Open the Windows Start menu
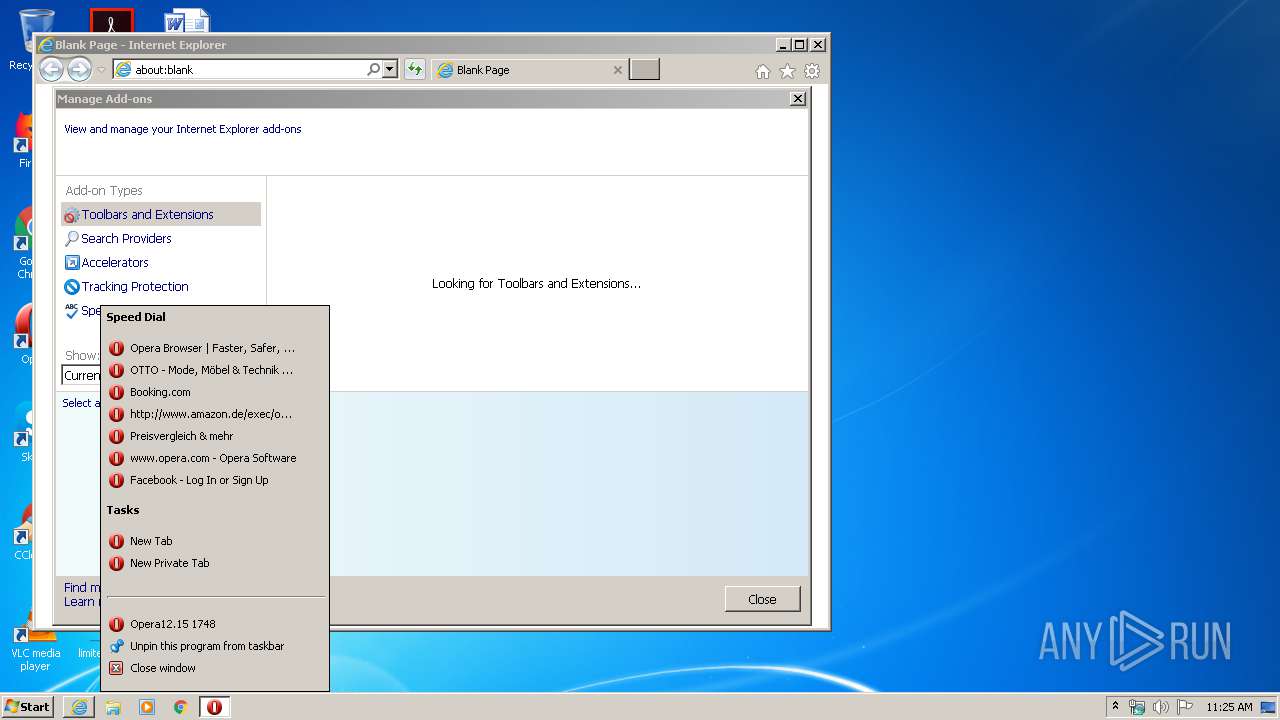1280x720 pixels. 27,706
